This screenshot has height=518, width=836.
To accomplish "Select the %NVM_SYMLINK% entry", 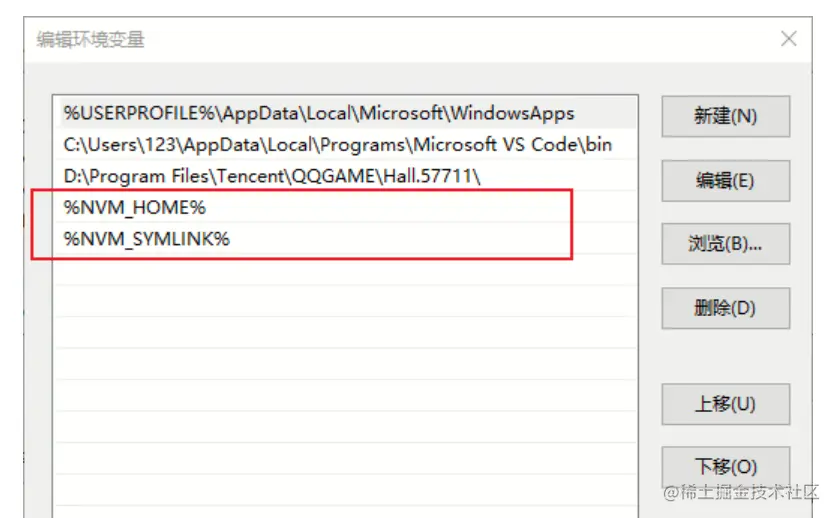I will point(147,239).
